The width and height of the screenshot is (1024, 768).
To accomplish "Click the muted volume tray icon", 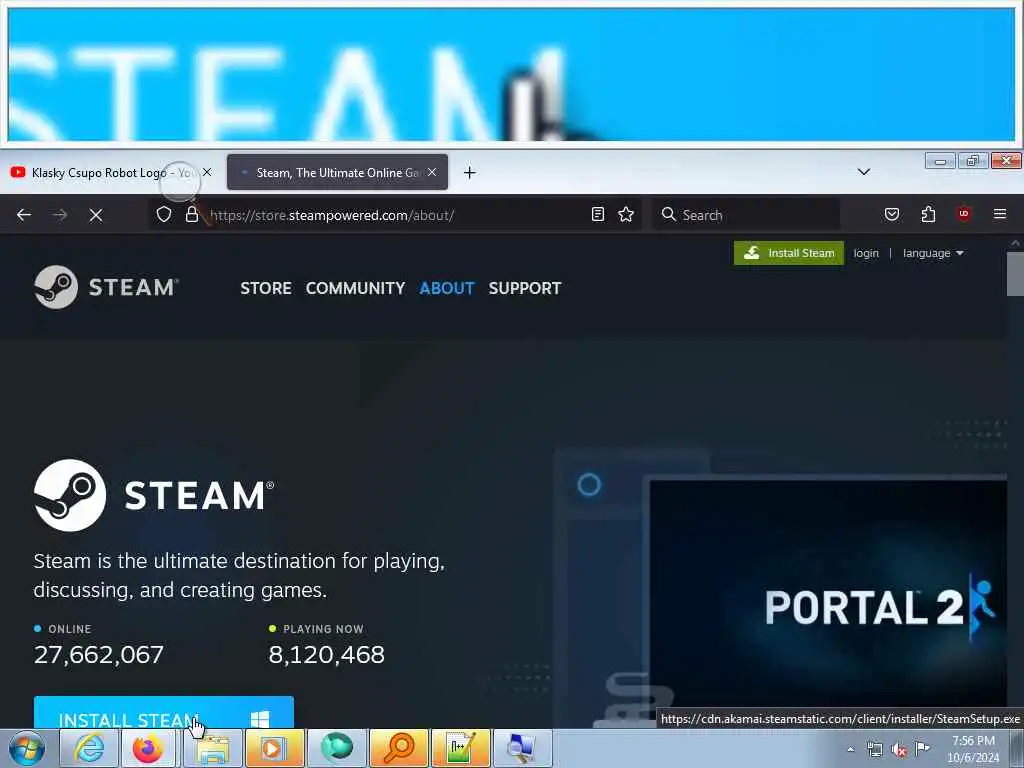I will click(x=899, y=750).
